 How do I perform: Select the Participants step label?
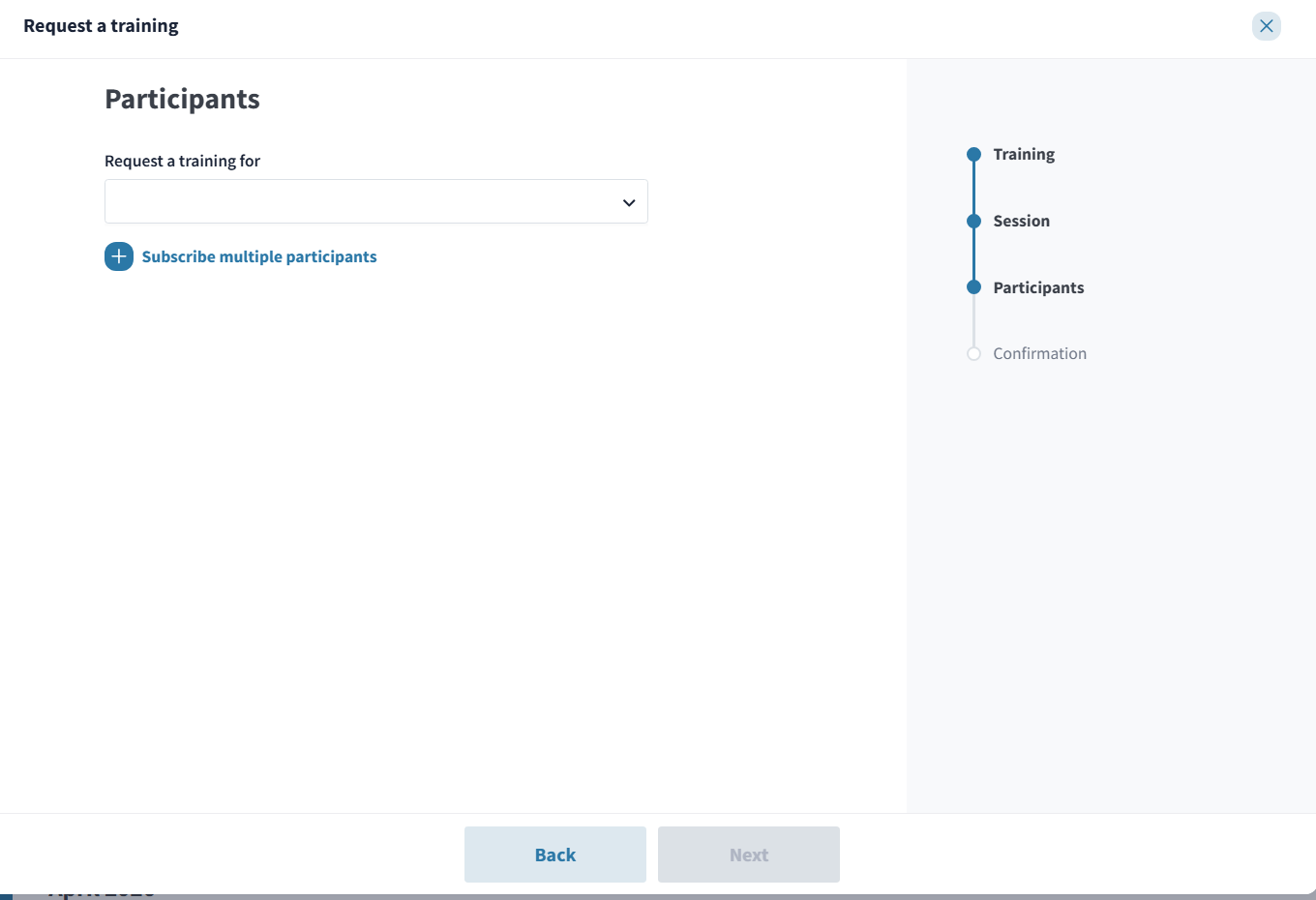click(1038, 287)
